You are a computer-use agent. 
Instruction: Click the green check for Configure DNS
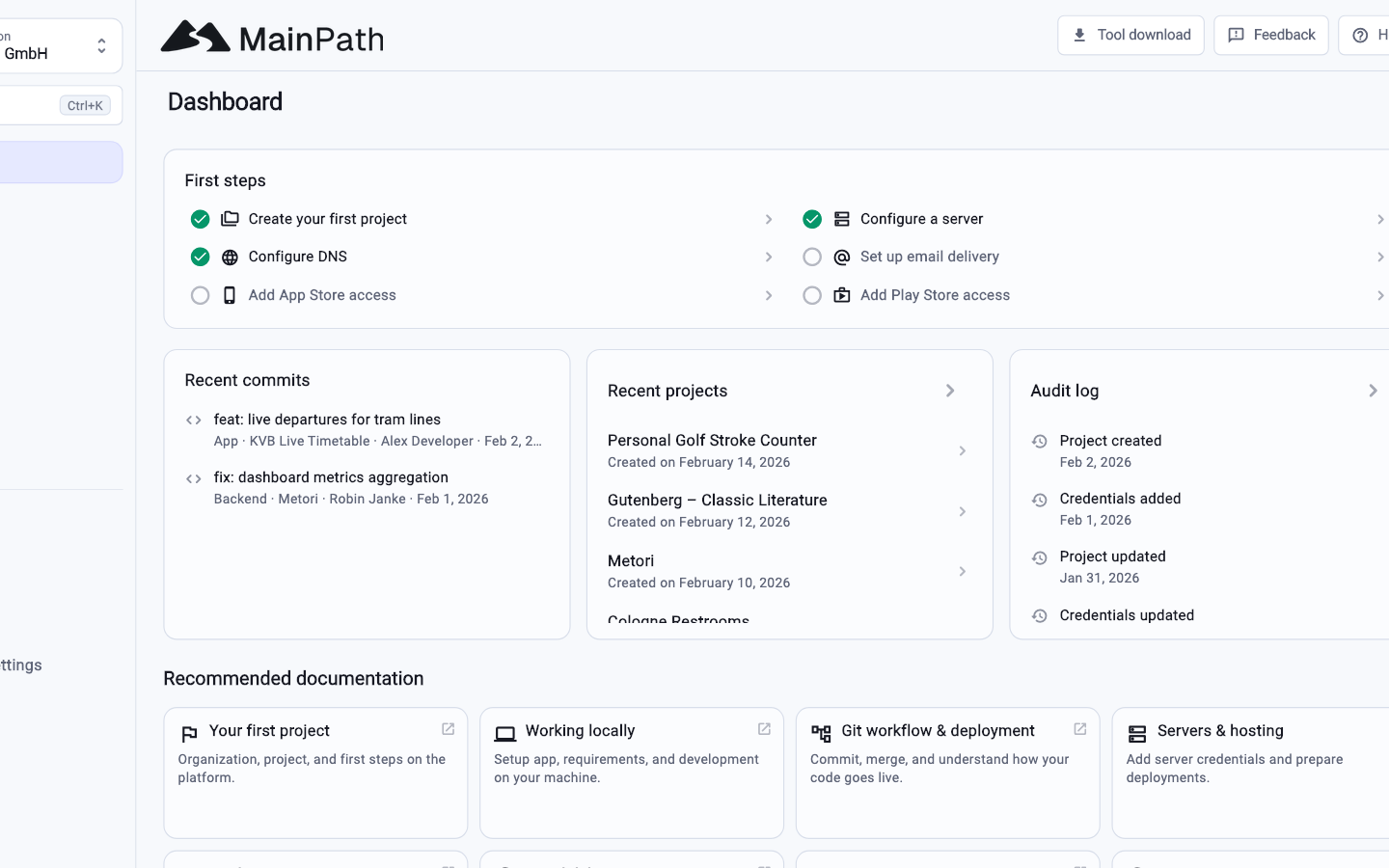pyautogui.click(x=200, y=257)
